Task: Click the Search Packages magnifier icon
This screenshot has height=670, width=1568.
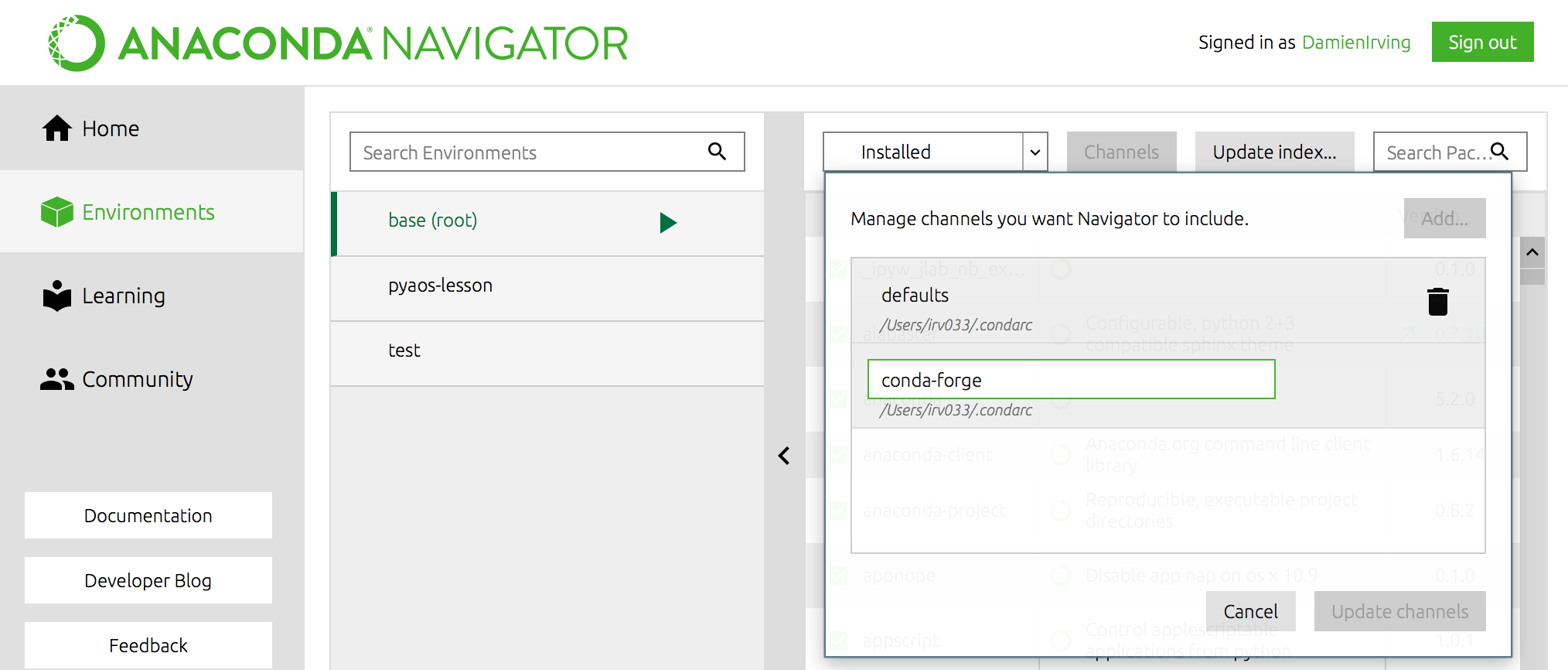Action: click(1499, 152)
